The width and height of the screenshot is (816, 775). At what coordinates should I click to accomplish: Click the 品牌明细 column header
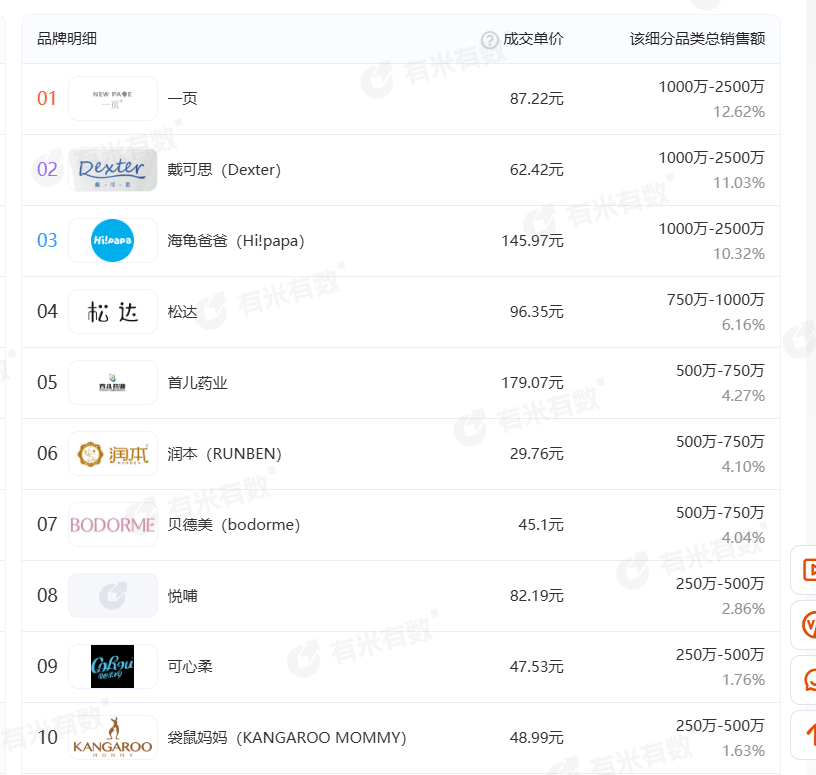[67, 39]
